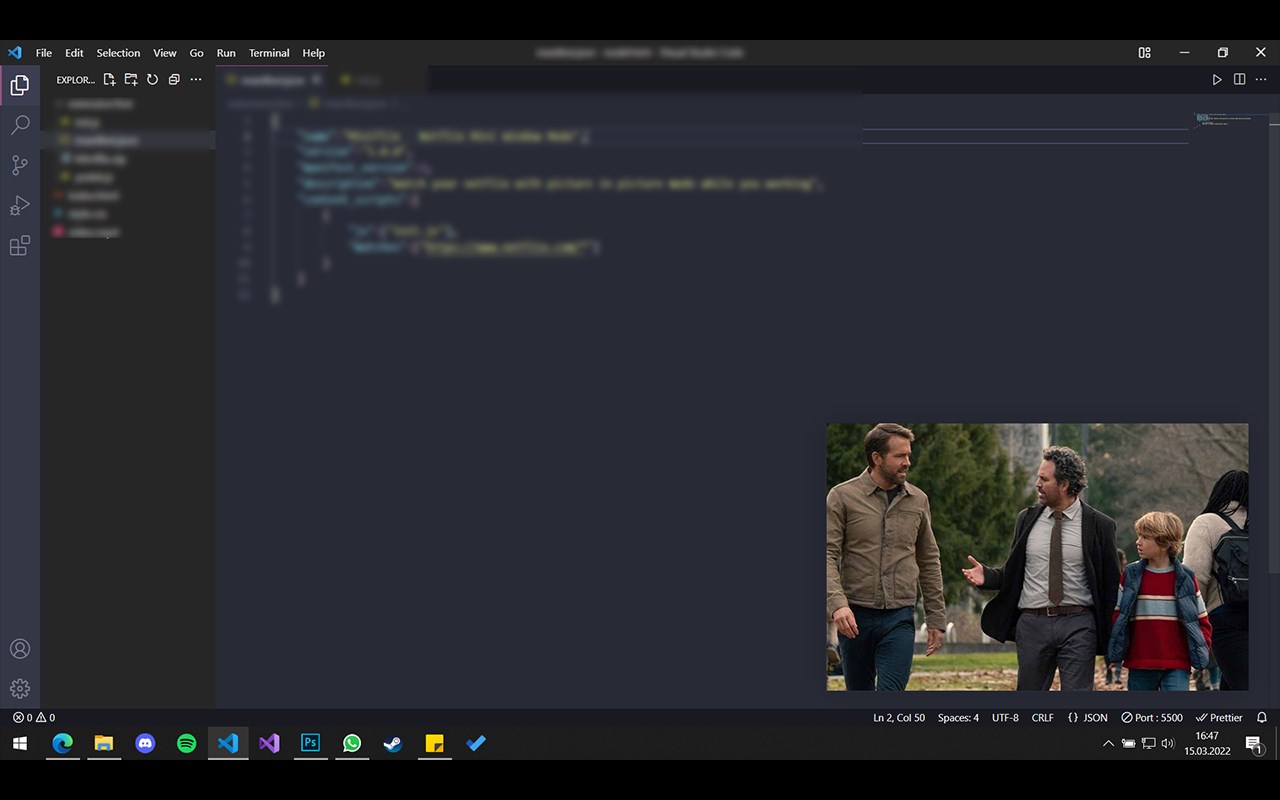
Task: Refresh the Explorer file tree
Action: (152, 80)
